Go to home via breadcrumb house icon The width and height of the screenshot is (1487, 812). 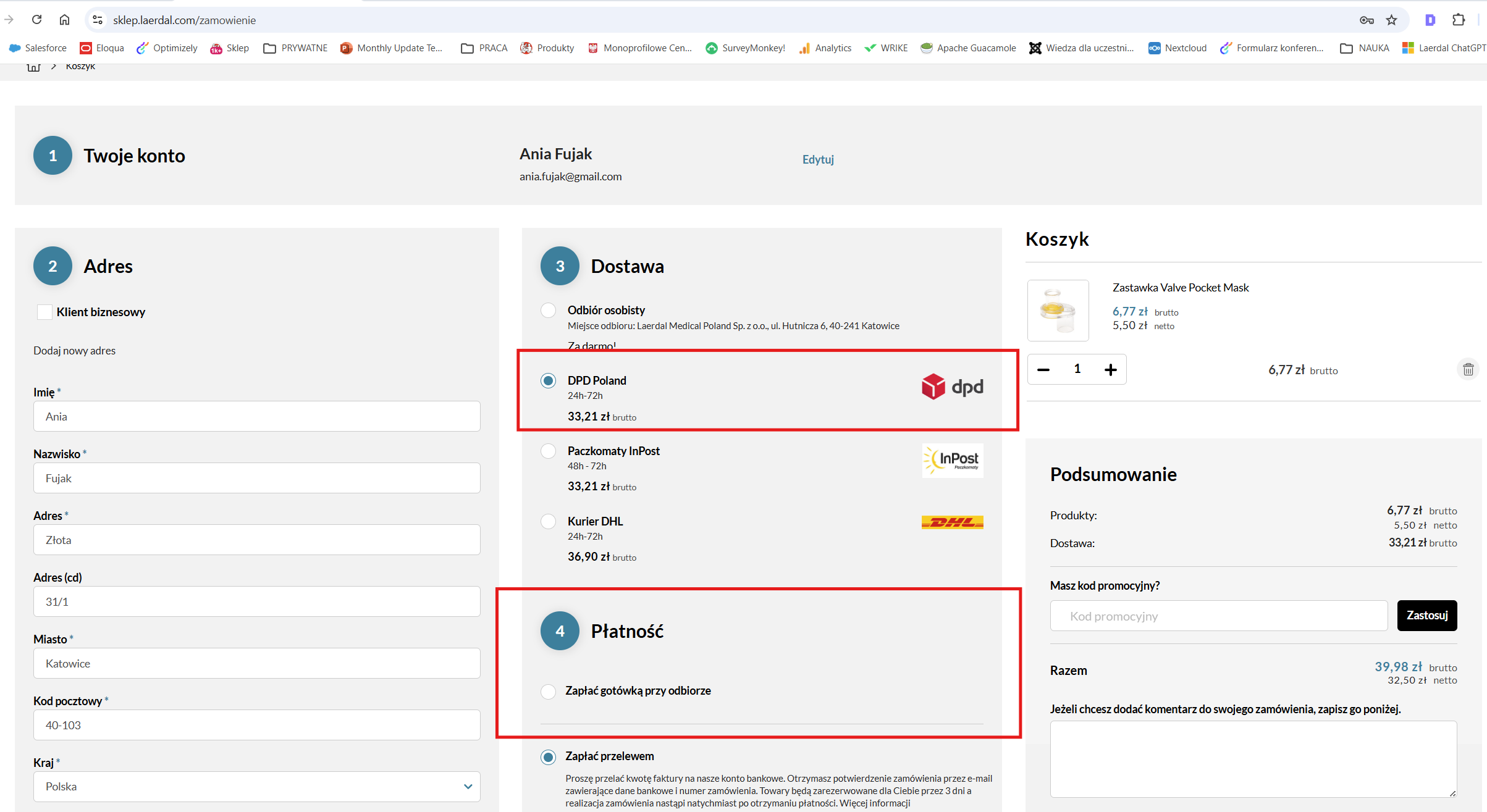click(x=34, y=66)
